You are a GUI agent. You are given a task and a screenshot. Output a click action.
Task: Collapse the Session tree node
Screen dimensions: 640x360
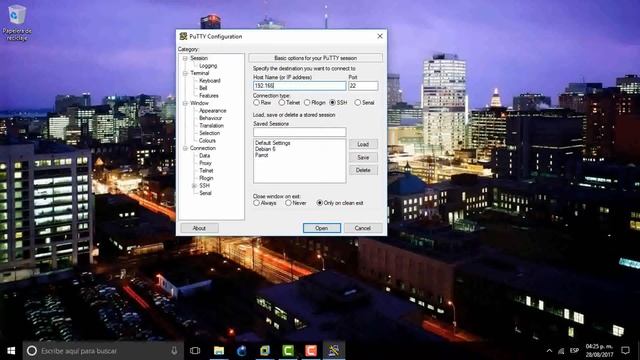pyautogui.click(x=185, y=58)
